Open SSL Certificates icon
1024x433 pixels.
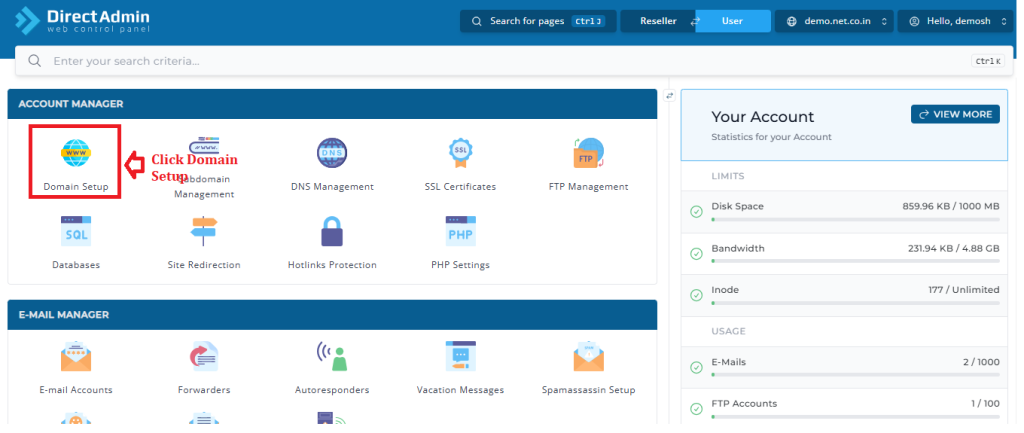[460, 153]
